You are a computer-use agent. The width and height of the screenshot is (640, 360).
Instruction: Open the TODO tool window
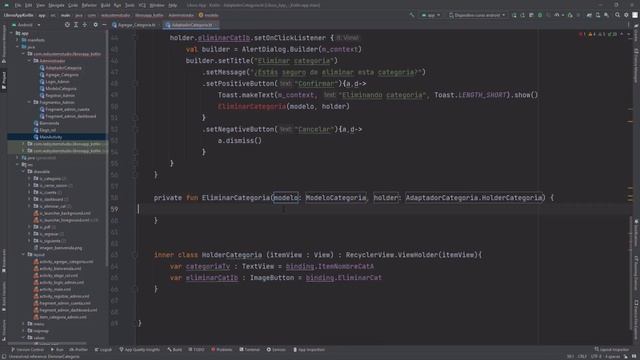pos(196,350)
